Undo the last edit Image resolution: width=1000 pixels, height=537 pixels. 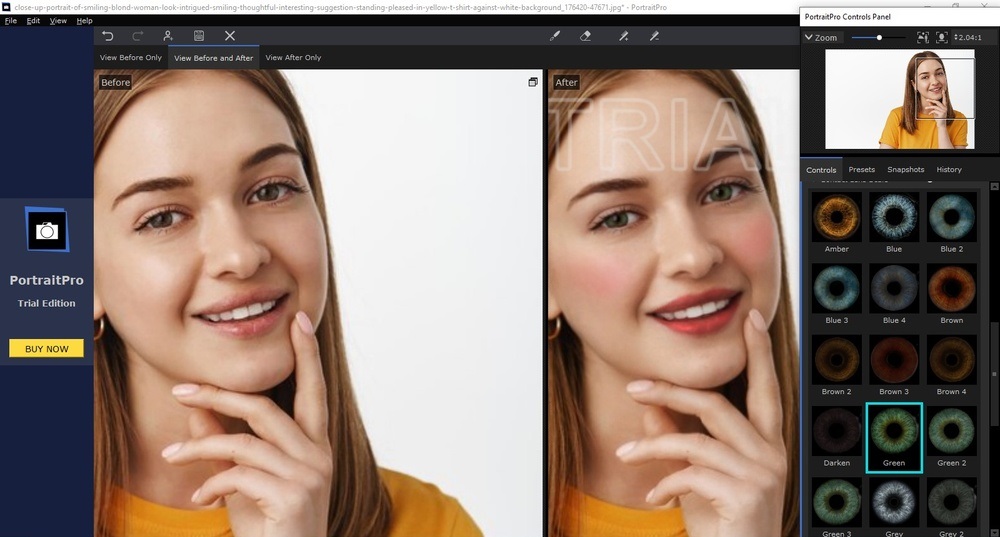(x=108, y=36)
